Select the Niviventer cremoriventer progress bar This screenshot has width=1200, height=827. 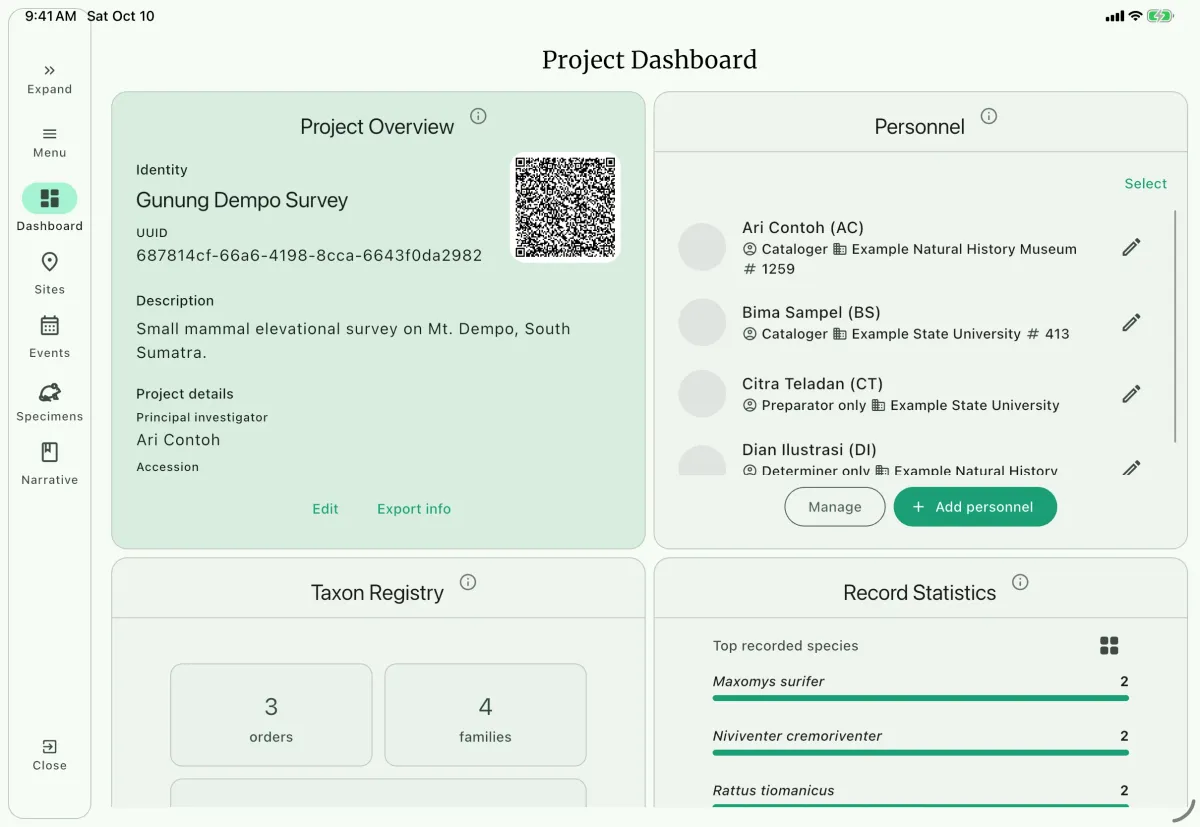pyautogui.click(x=921, y=752)
